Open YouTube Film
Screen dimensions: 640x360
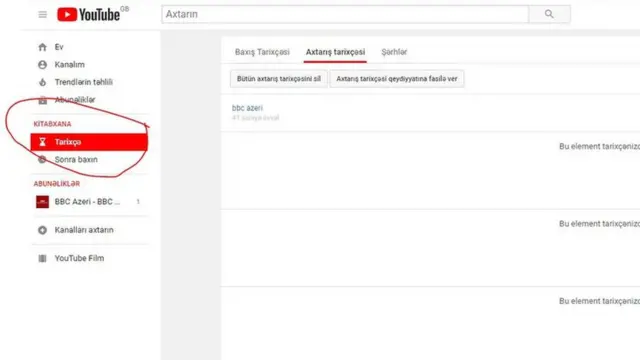[x=80, y=258]
